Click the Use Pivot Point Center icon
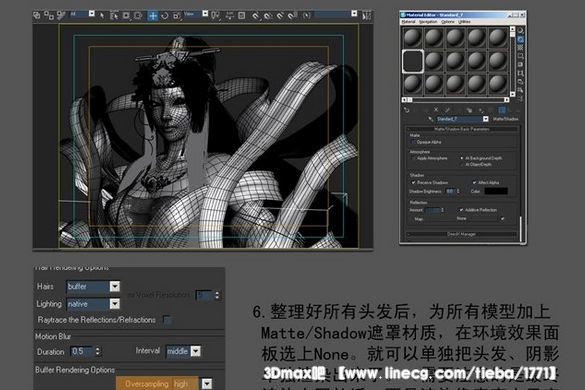This screenshot has width=585, height=390. pyautogui.click(x=215, y=15)
